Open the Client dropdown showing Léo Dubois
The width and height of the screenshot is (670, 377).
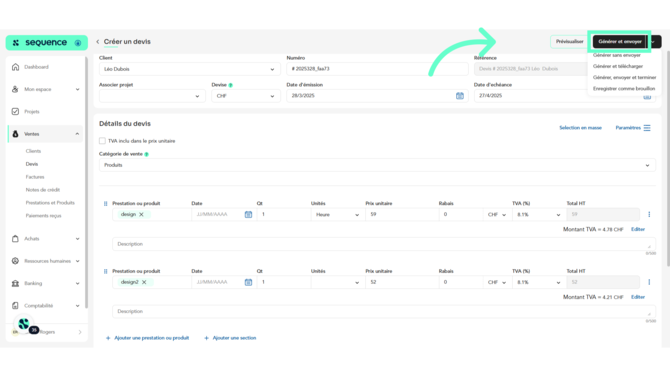click(190, 69)
